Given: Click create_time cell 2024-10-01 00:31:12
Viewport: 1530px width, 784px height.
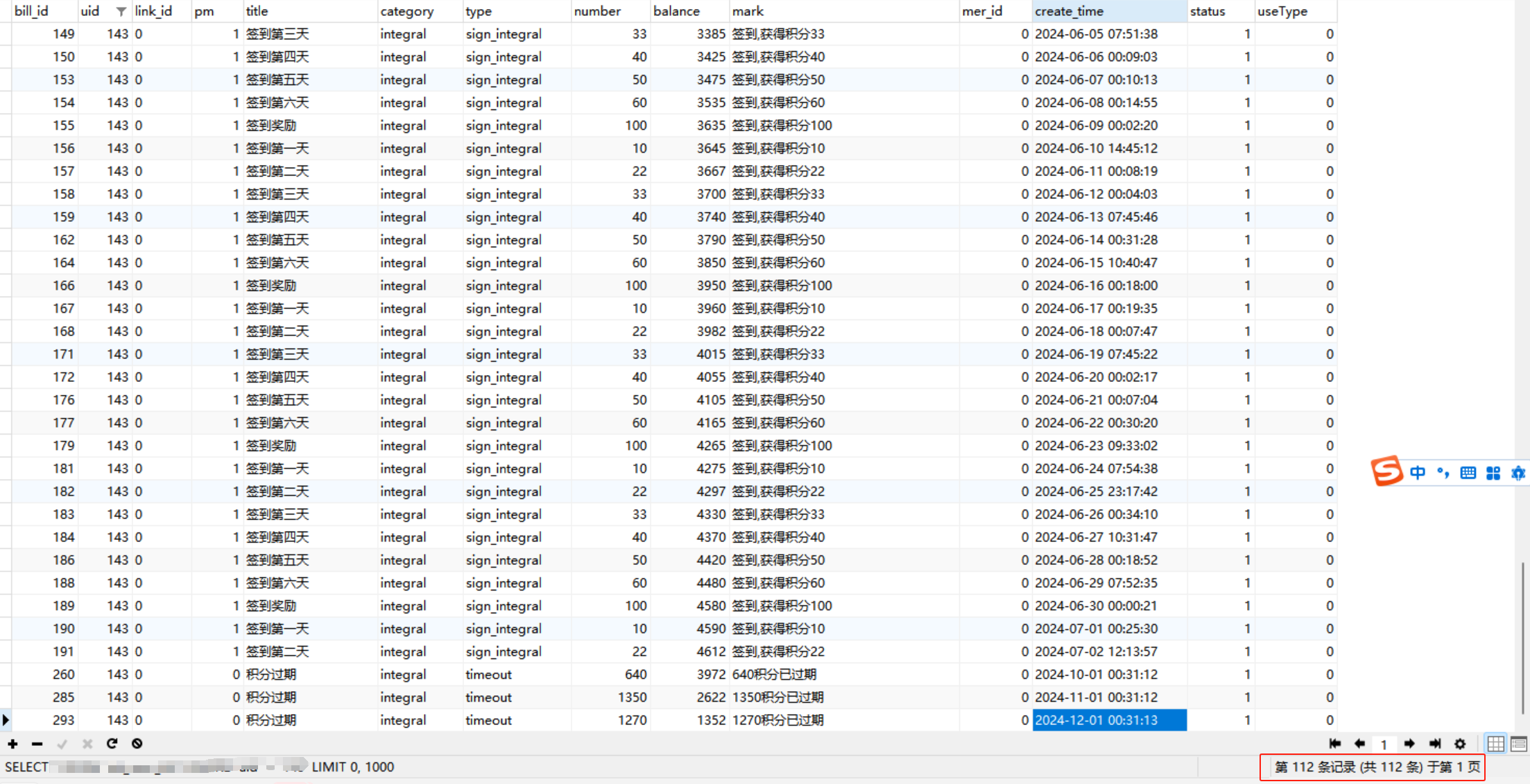Looking at the screenshot, I should coord(1110,674).
